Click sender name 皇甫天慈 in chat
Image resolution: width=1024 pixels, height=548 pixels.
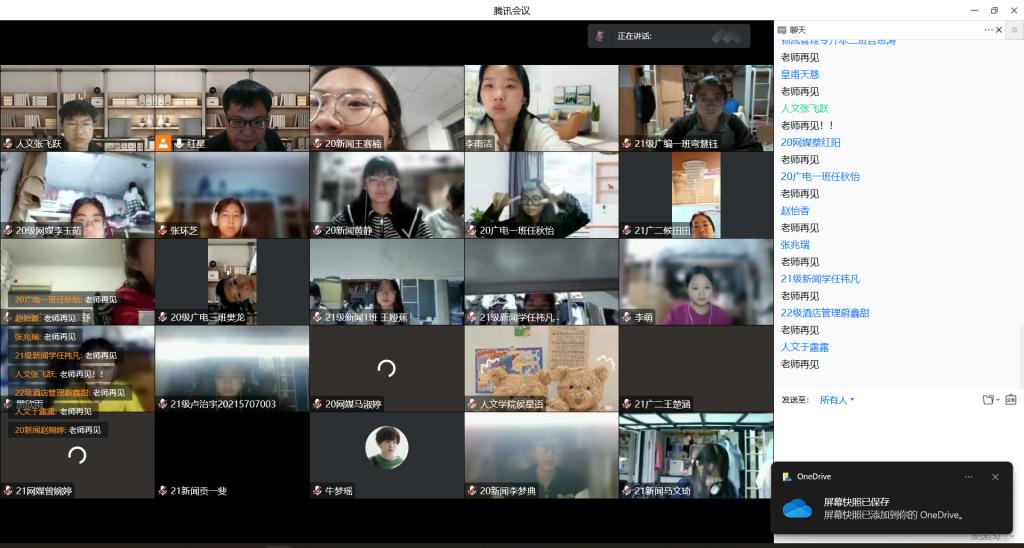click(800, 74)
